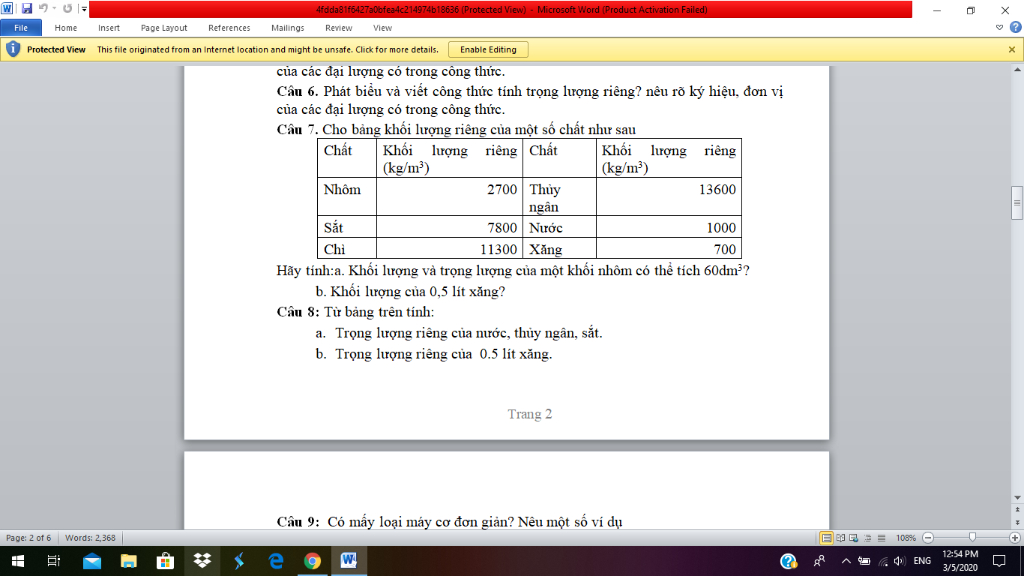Click the Page 2 of 6 status indicator

[x=28, y=538]
